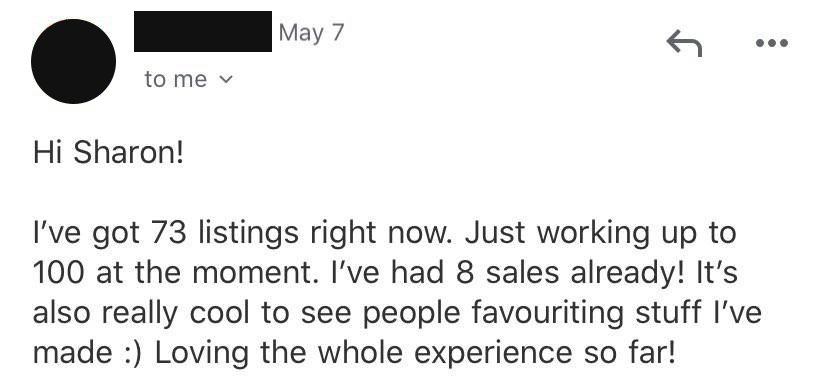This screenshot has height=390, width=828.
Task: Click the May 7 date stamp
Action: (x=311, y=33)
